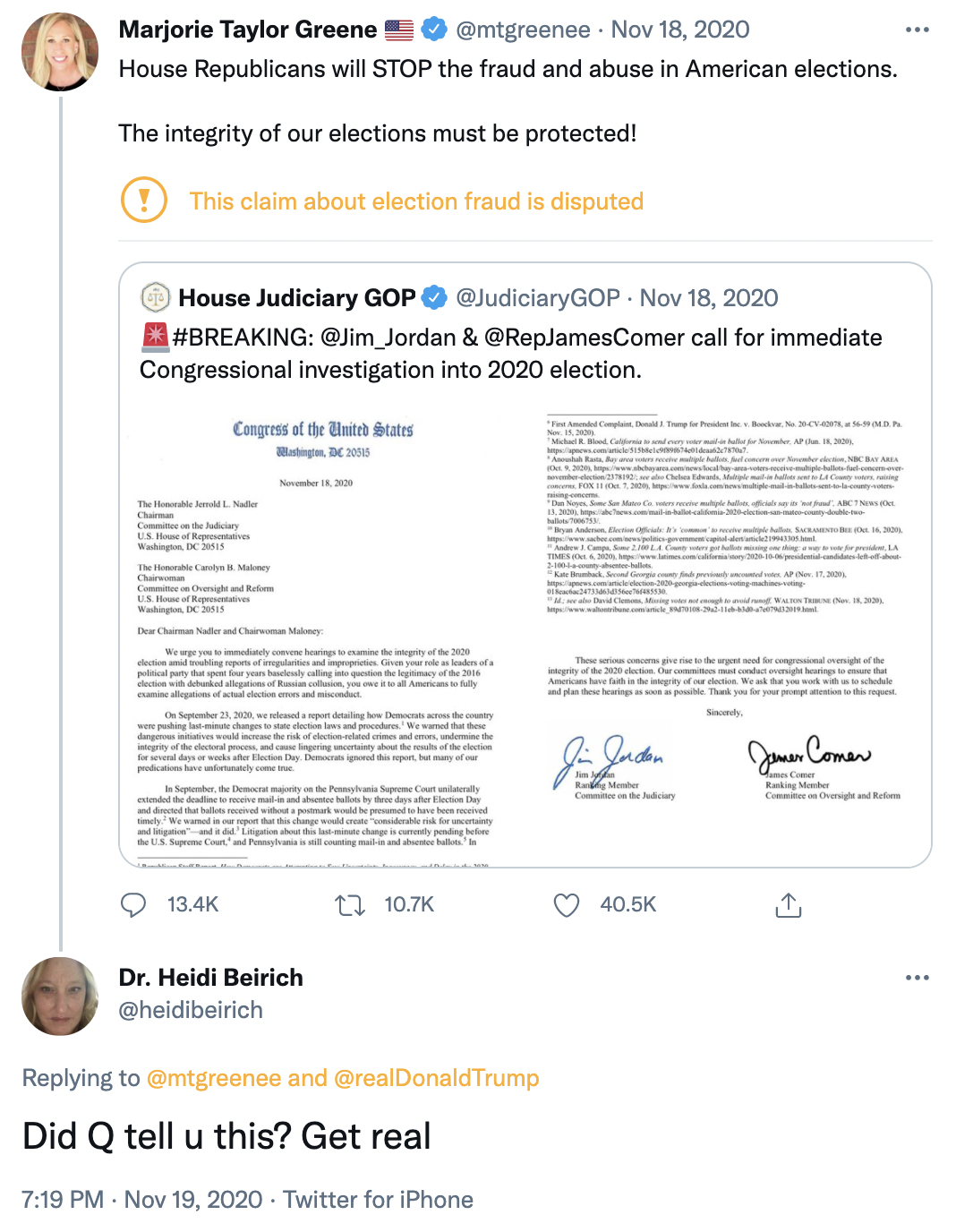Open @mtgreenee mention in reply line
956x1232 pixels.
pyautogui.click(x=213, y=1078)
